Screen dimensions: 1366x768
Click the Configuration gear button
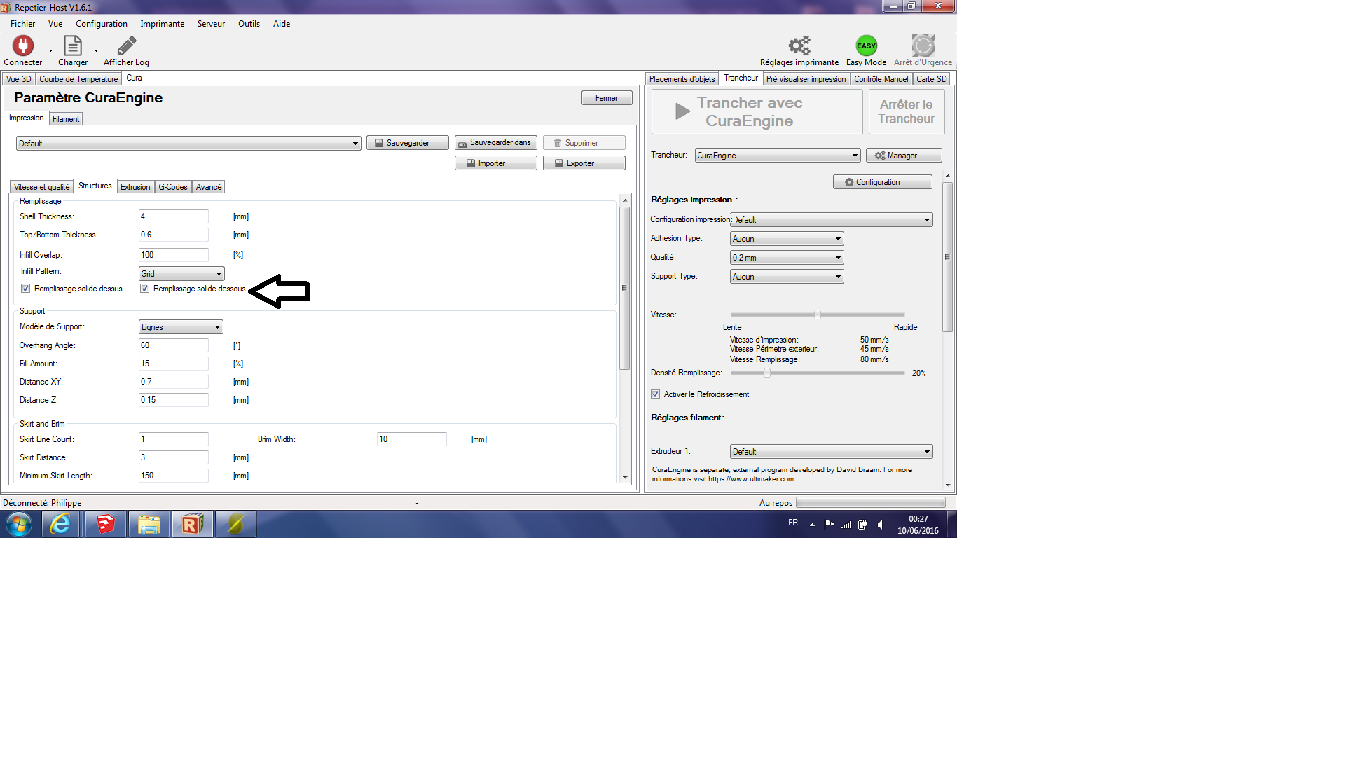click(882, 182)
